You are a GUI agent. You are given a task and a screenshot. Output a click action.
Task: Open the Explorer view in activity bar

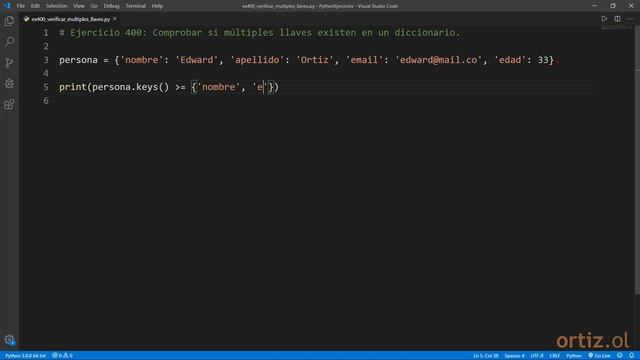[x=9, y=21]
